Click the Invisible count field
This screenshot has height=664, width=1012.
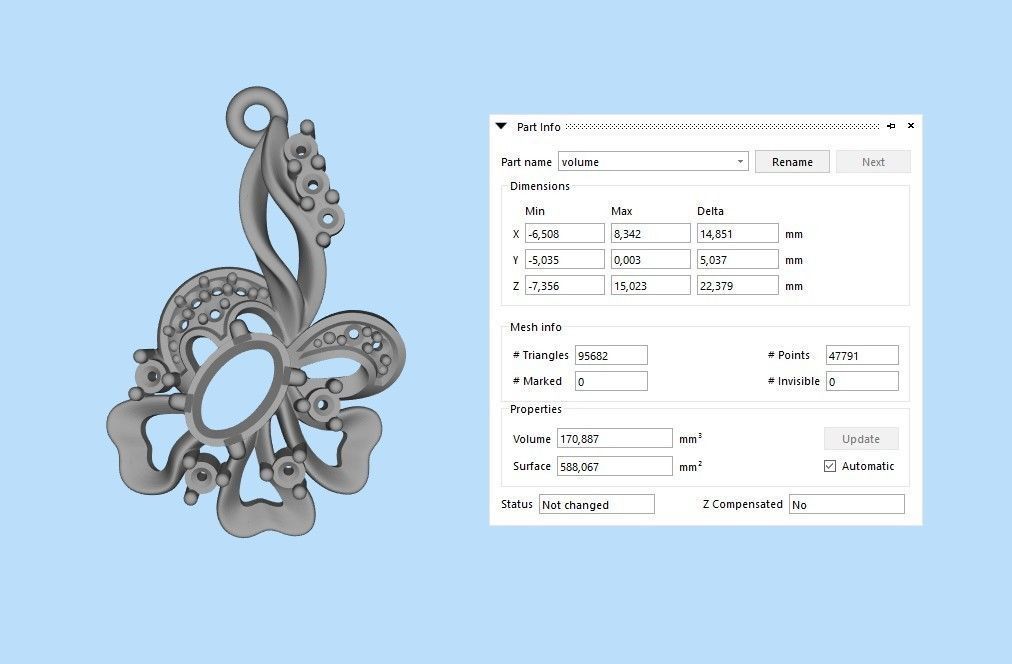pyautogui.click(x=862, y=381)
